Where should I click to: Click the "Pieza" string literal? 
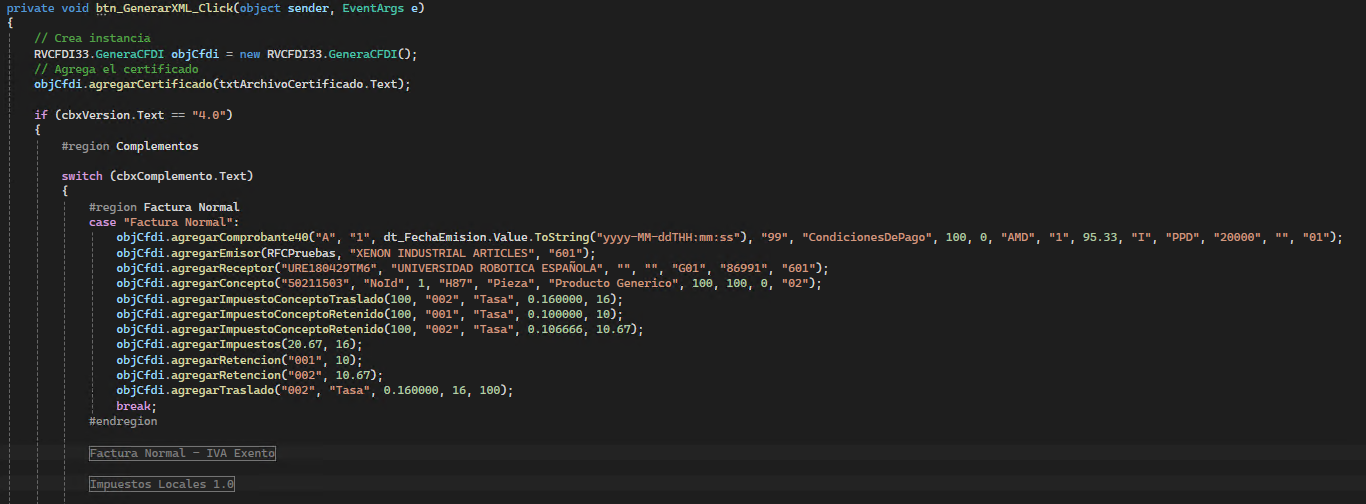point(511,284)
